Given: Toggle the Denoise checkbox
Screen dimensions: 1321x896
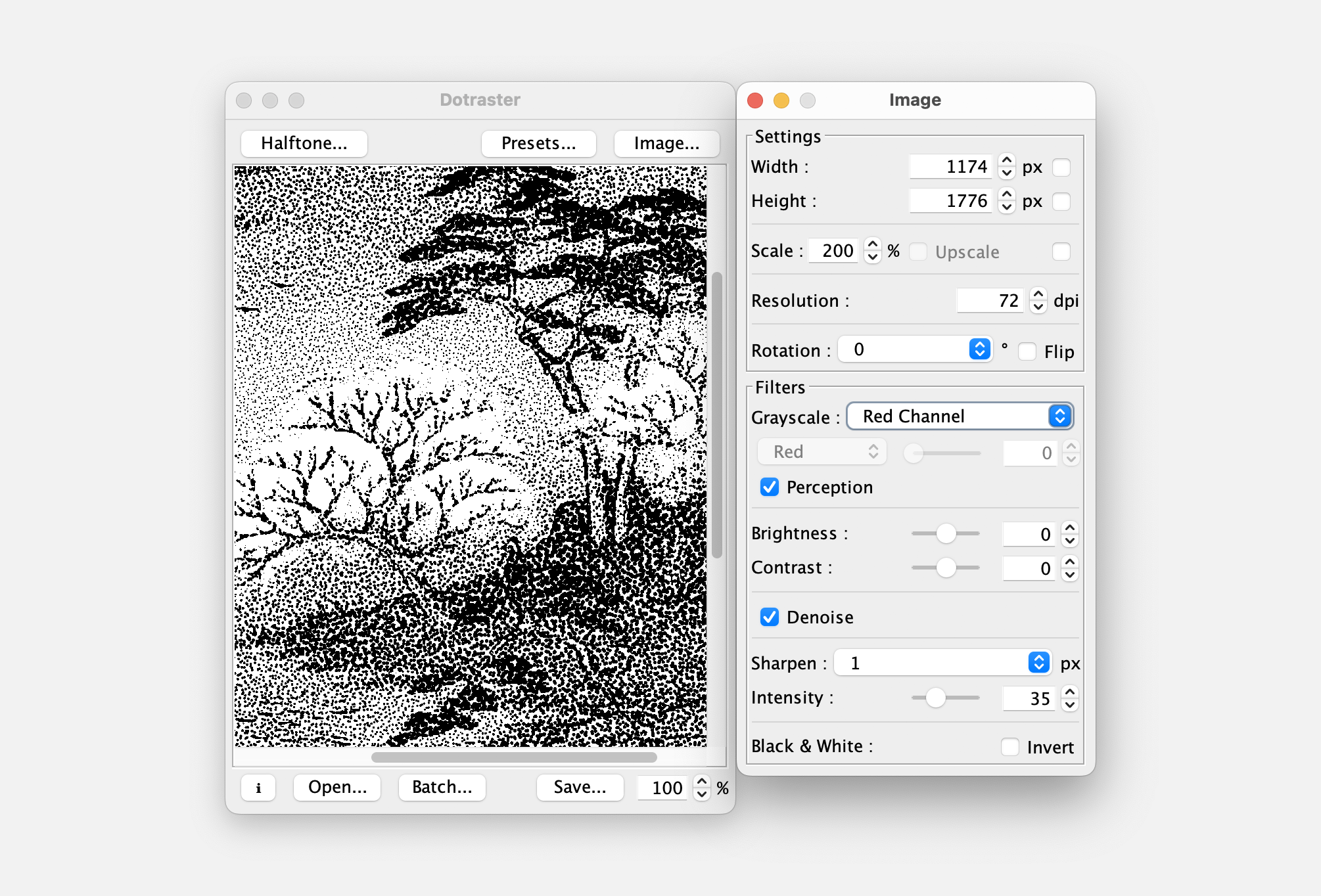Looking at the screenshot, I should click(x=769, y=617).
